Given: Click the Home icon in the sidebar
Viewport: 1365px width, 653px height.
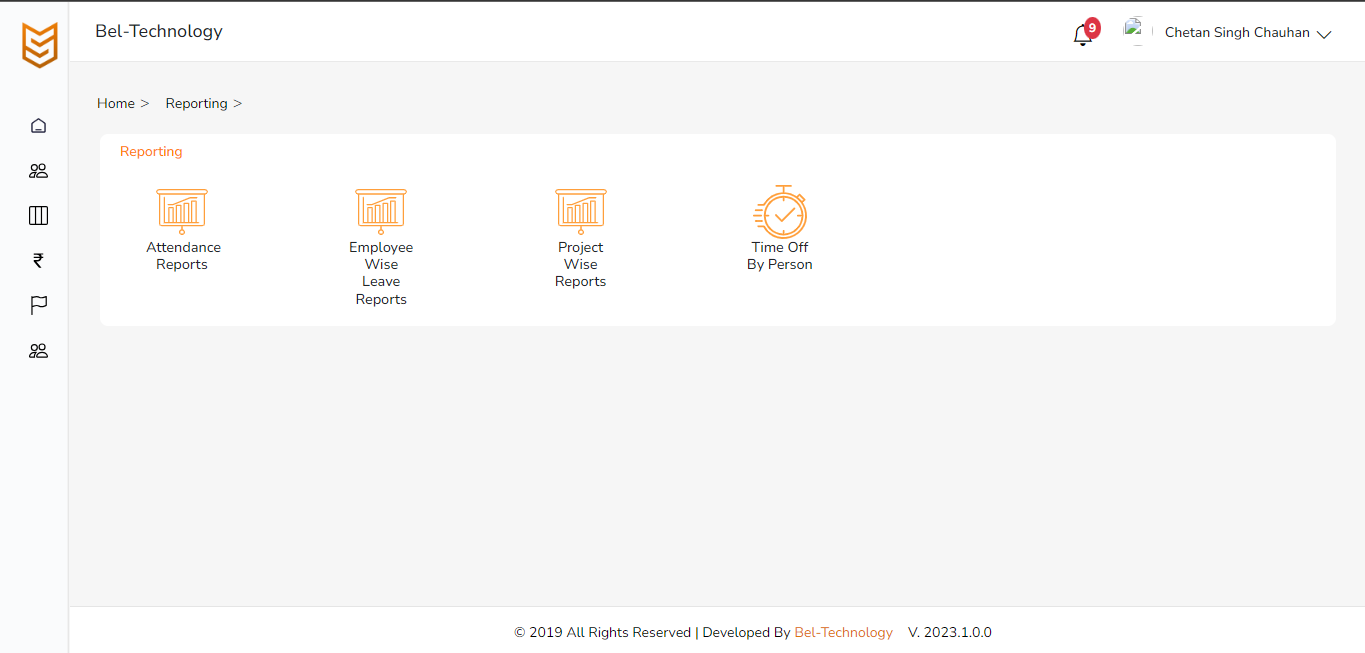Looking at the screenshot, I should pos(38,126).
